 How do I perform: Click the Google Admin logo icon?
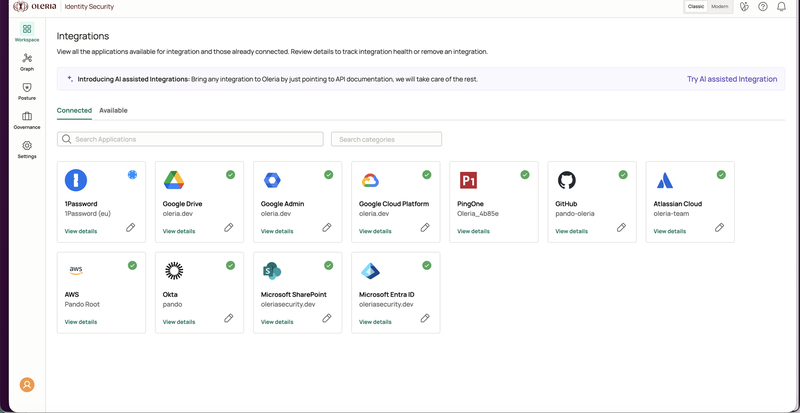pos(272,180)
